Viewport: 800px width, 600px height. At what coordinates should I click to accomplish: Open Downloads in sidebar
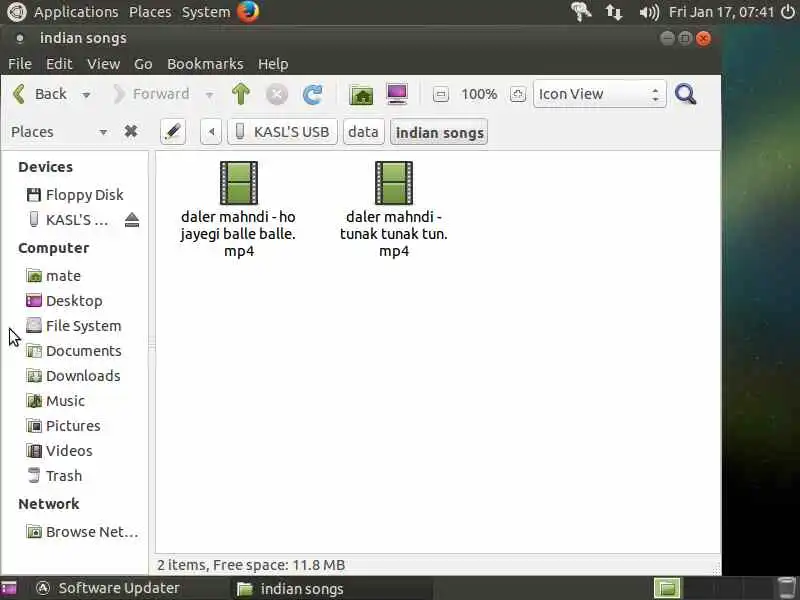tap(73, 376)
